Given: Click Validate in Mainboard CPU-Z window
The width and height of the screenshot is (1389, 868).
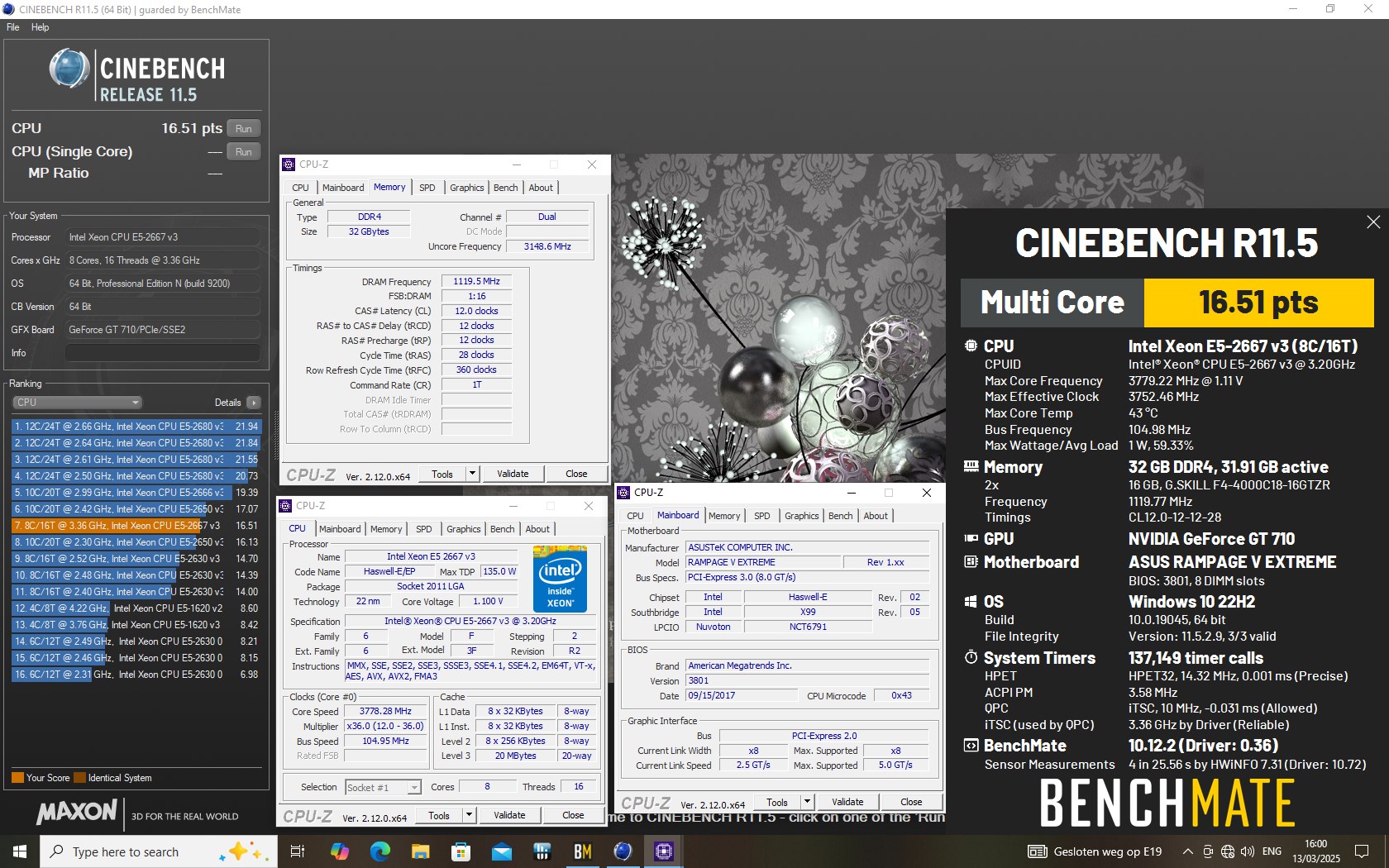Looking at the screenshot, I should 847,802.
